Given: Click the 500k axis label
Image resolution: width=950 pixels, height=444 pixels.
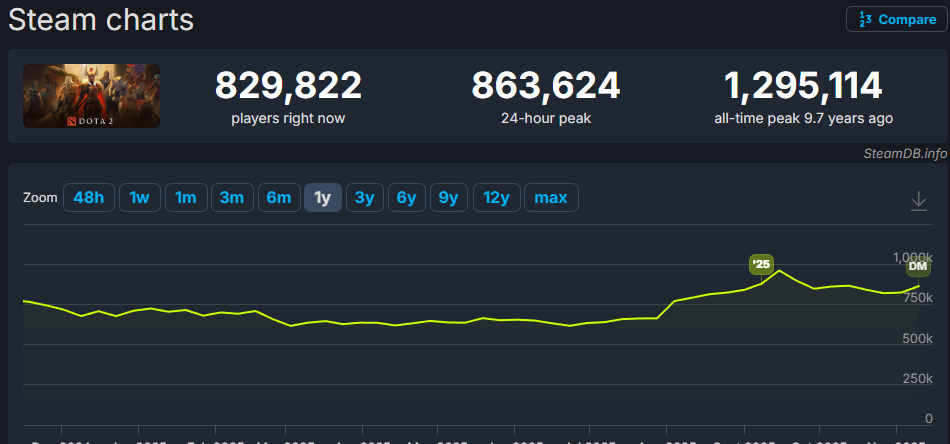Looking at the screenshot, I should (915, 339).
